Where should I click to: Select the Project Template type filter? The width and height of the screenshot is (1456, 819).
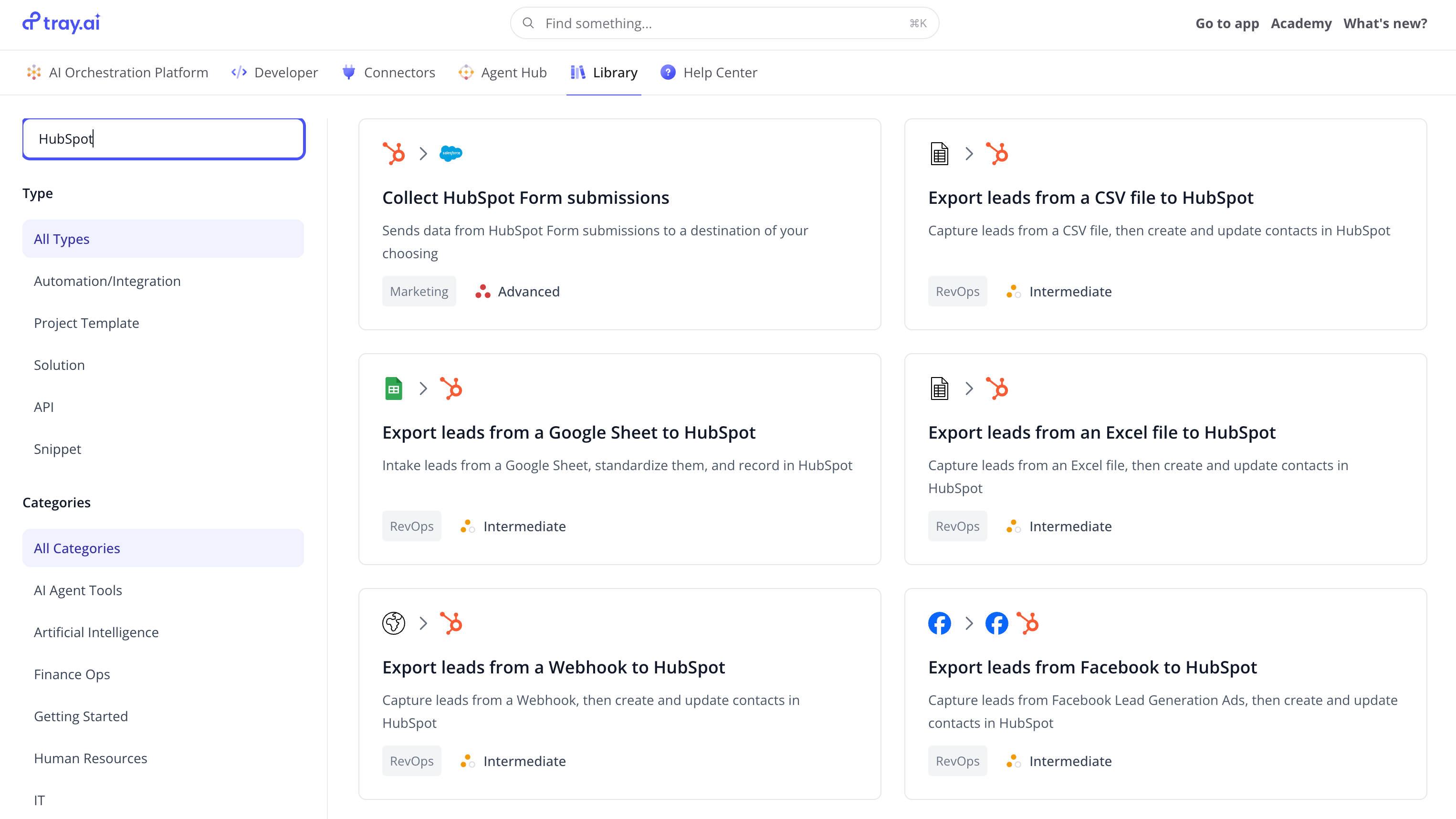point(86,323)
